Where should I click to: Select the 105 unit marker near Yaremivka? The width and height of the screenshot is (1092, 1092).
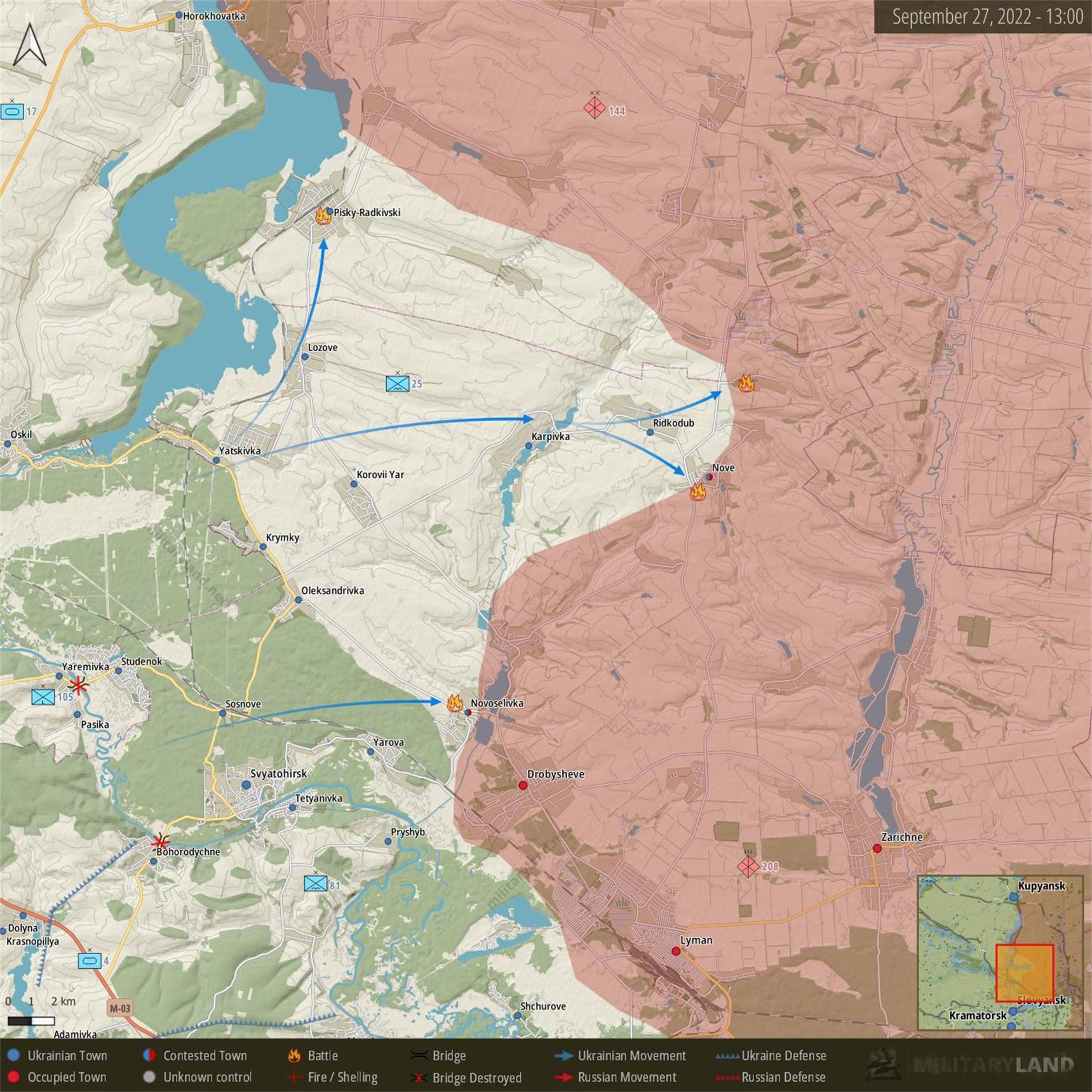point(43,697)
